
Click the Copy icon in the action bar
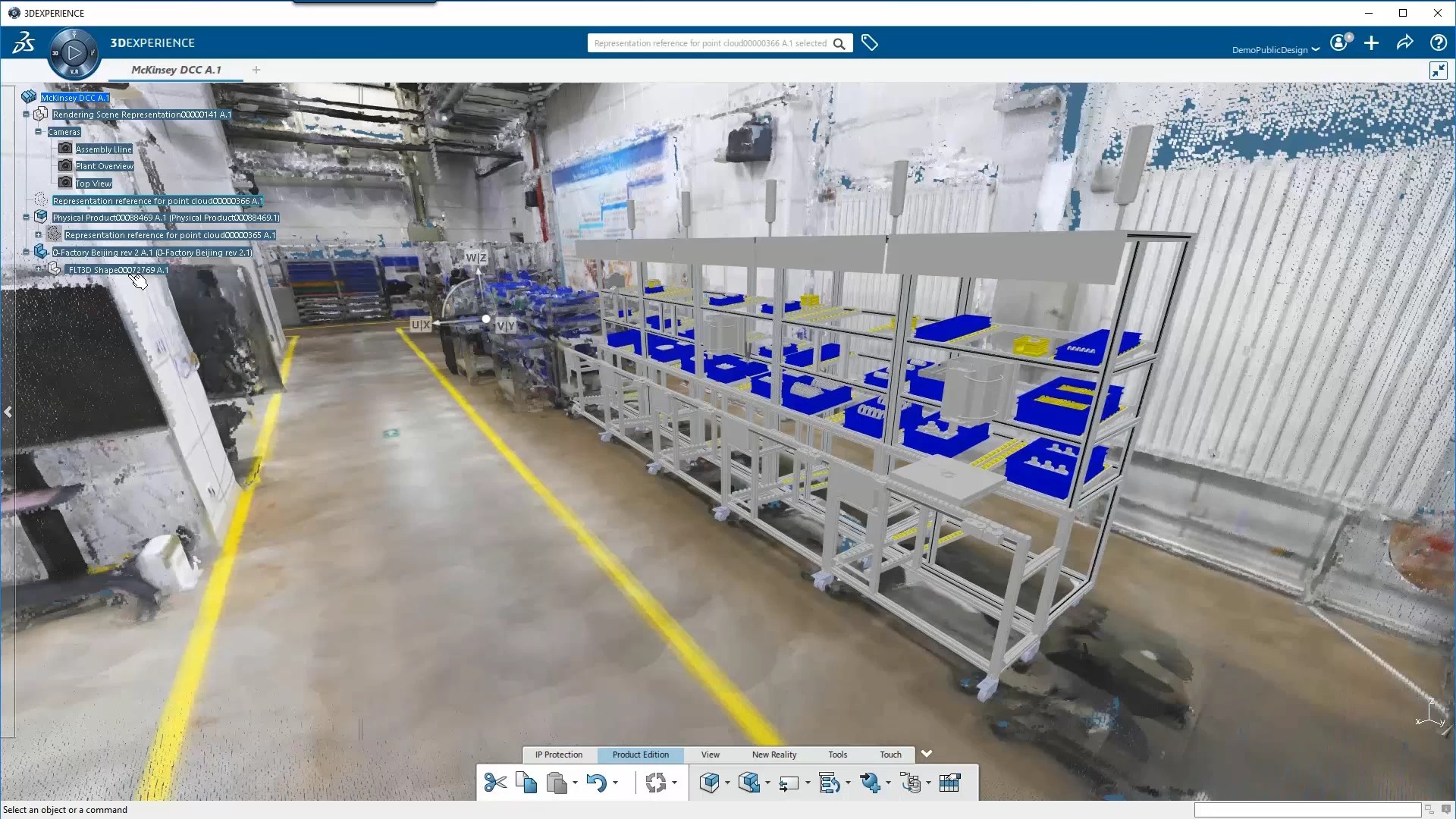pos(526,783)
